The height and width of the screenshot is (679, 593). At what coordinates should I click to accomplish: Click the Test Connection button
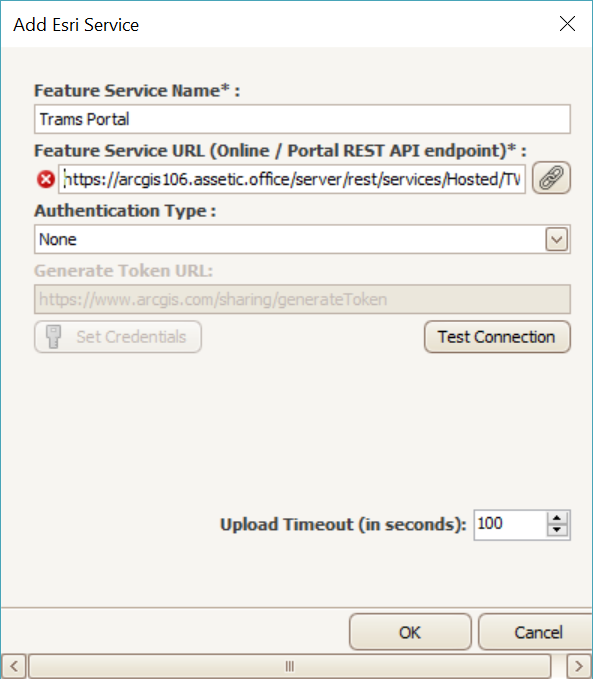pyautogui.click(x=497, y=337)
